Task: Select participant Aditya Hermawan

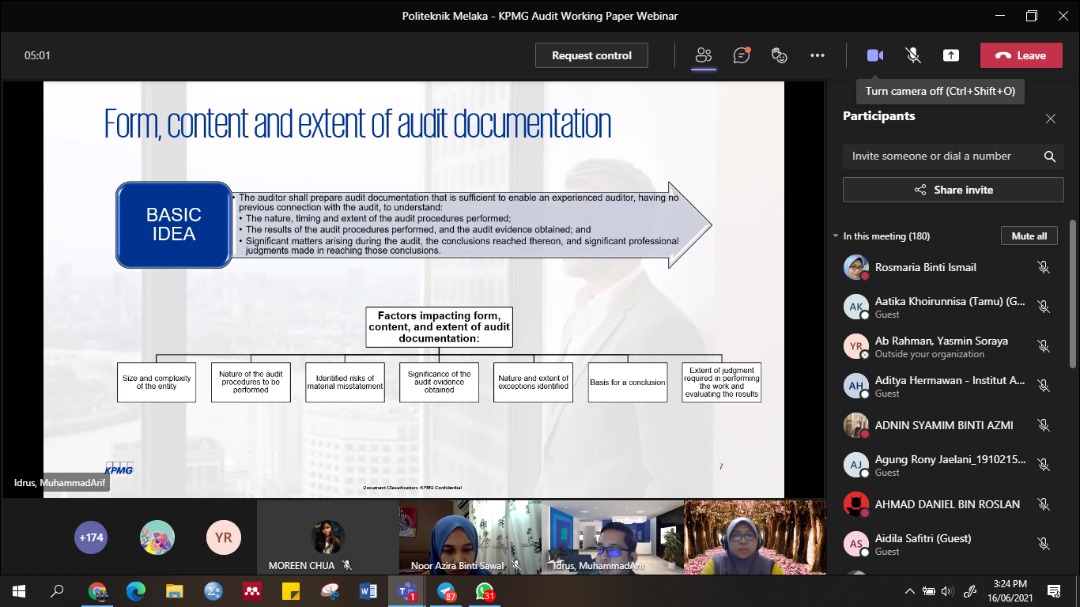Action: click(949, 386)
